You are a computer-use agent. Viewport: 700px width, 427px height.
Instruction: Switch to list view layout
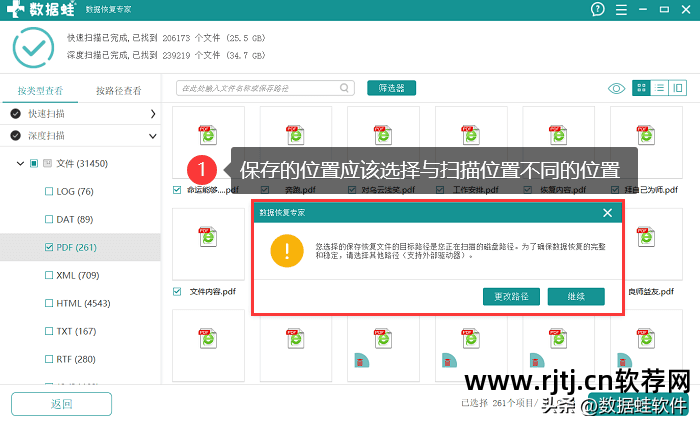pos(659,88)
